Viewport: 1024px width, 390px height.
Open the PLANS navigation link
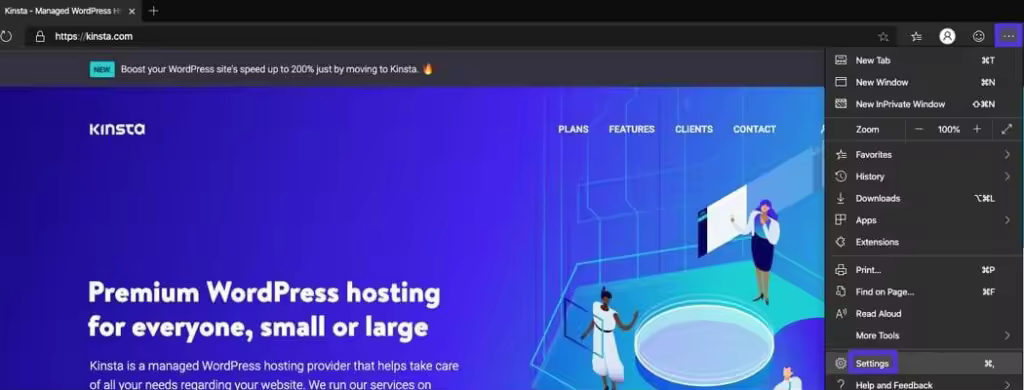click(x=573, y=129)
